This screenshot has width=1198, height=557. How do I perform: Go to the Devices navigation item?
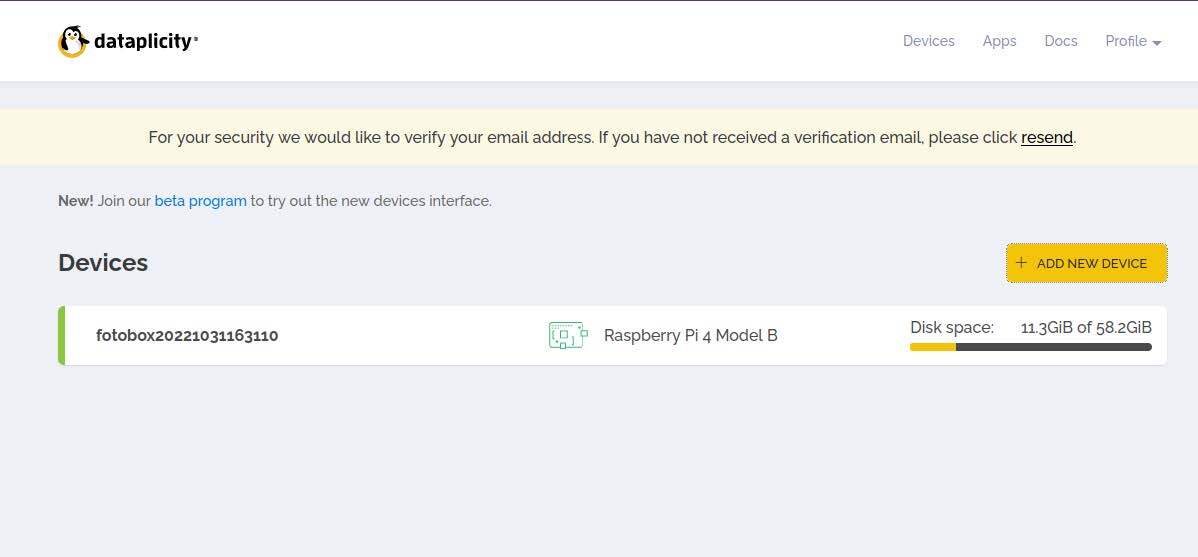928,41
